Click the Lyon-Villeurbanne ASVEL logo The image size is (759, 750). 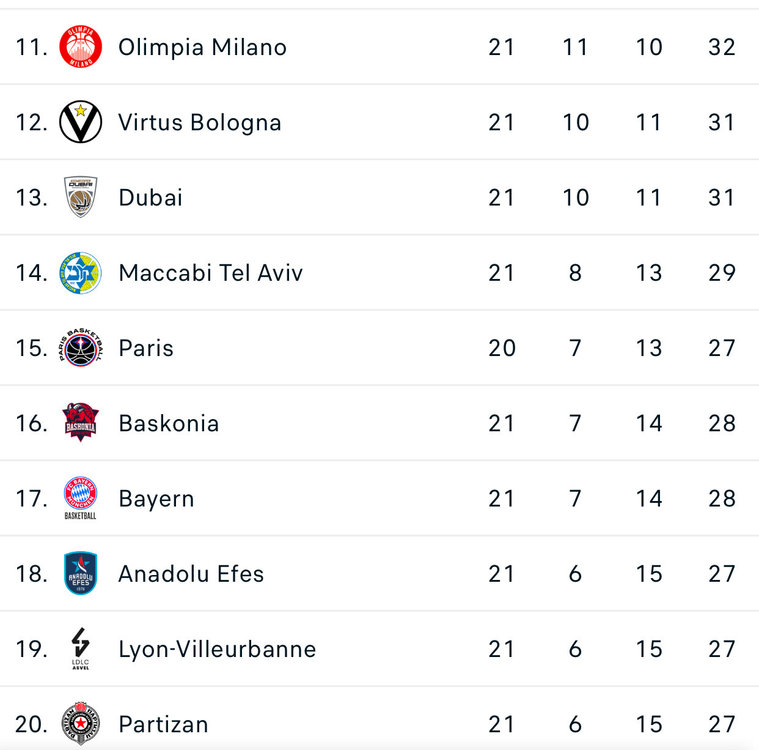tap(80, 648)
